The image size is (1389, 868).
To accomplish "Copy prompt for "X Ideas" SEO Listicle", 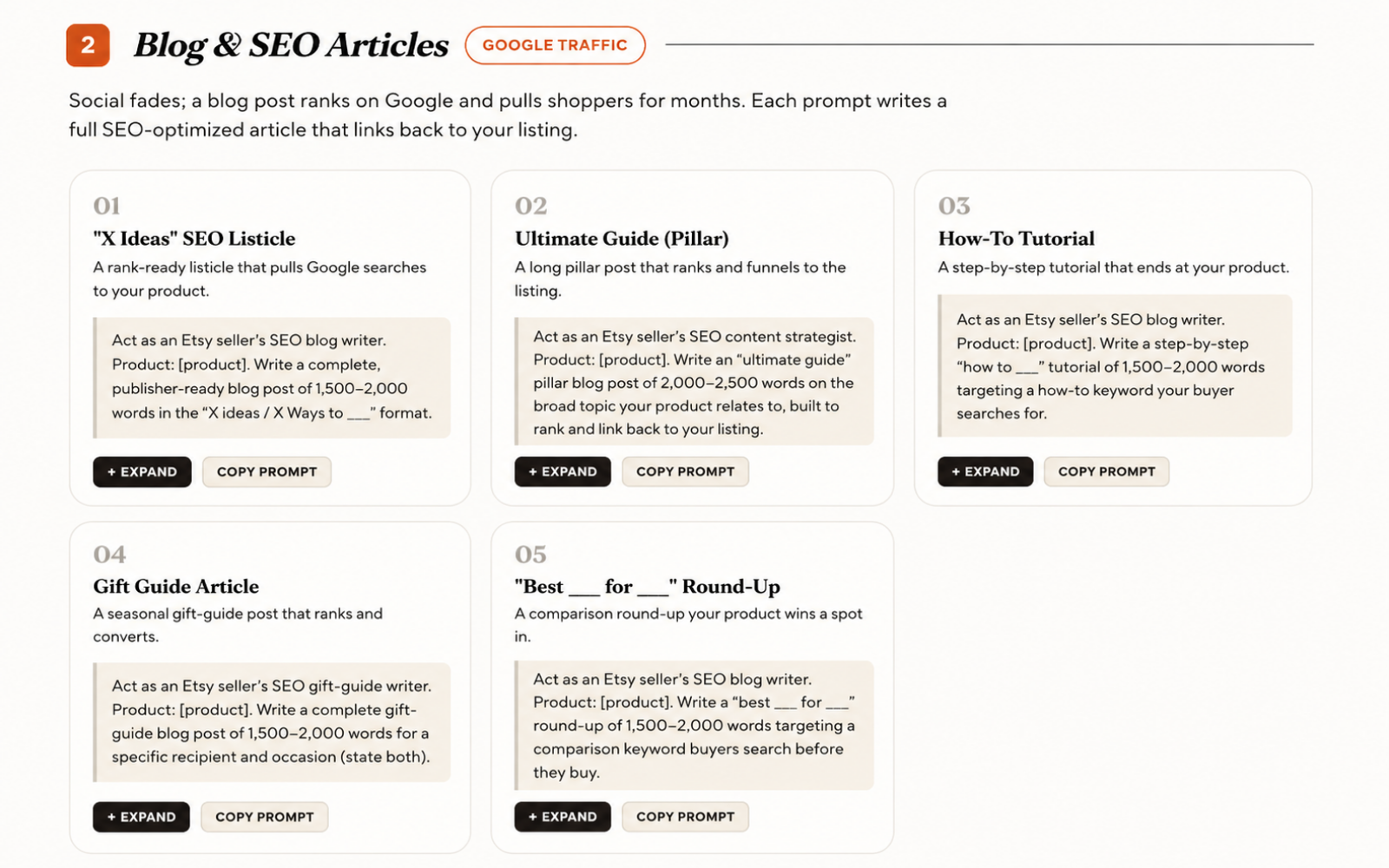I will [x=267, y=472].
